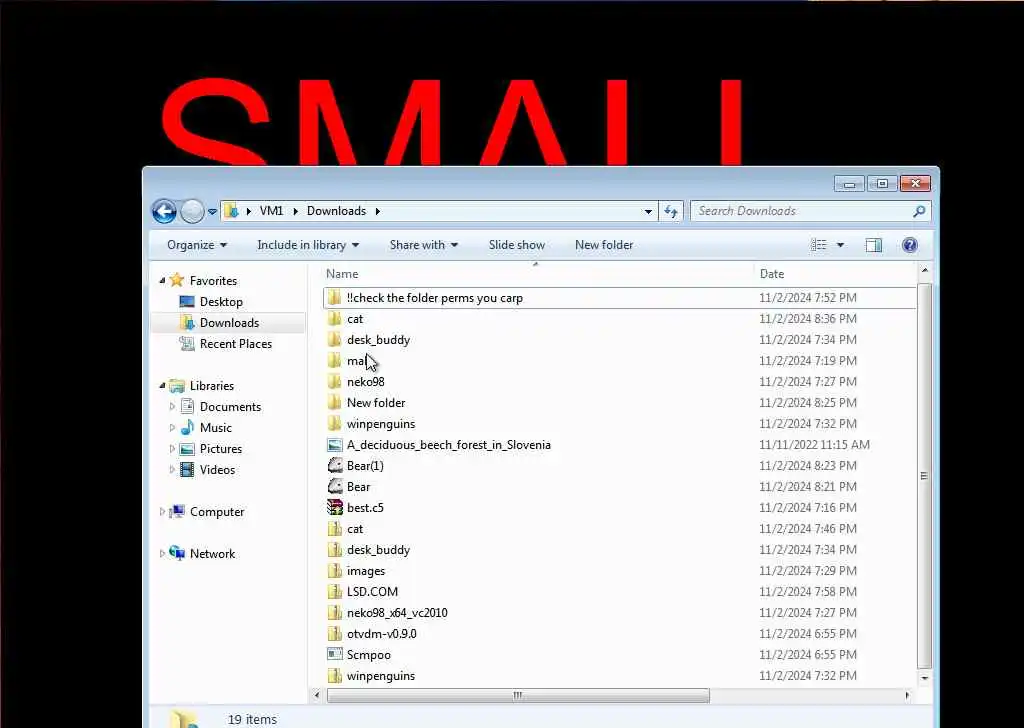Screen dimensions: 1024x728
Task: Expand the Music library
Action: (172, 428)
